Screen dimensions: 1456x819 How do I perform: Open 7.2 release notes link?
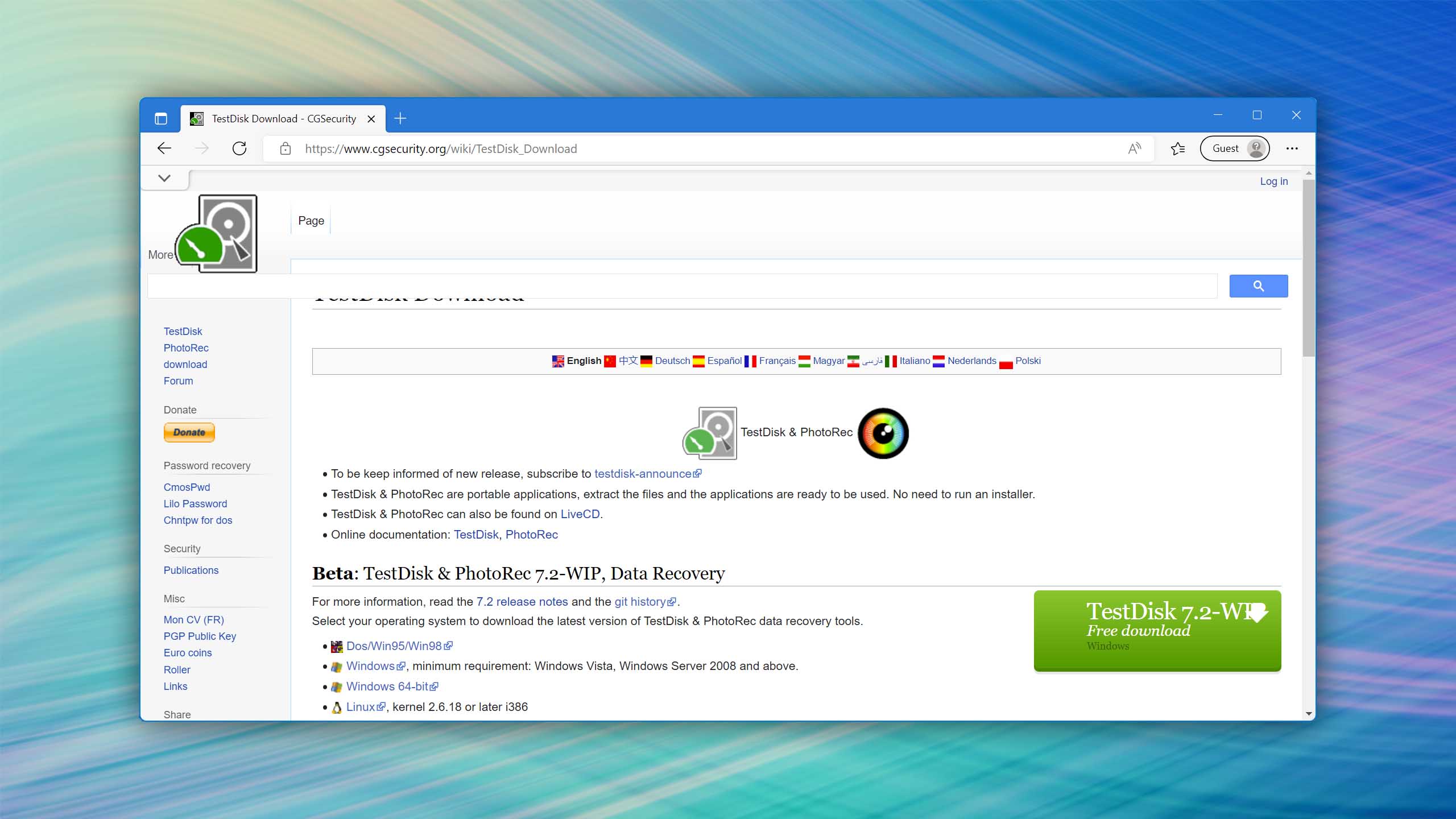pos(522,602)
